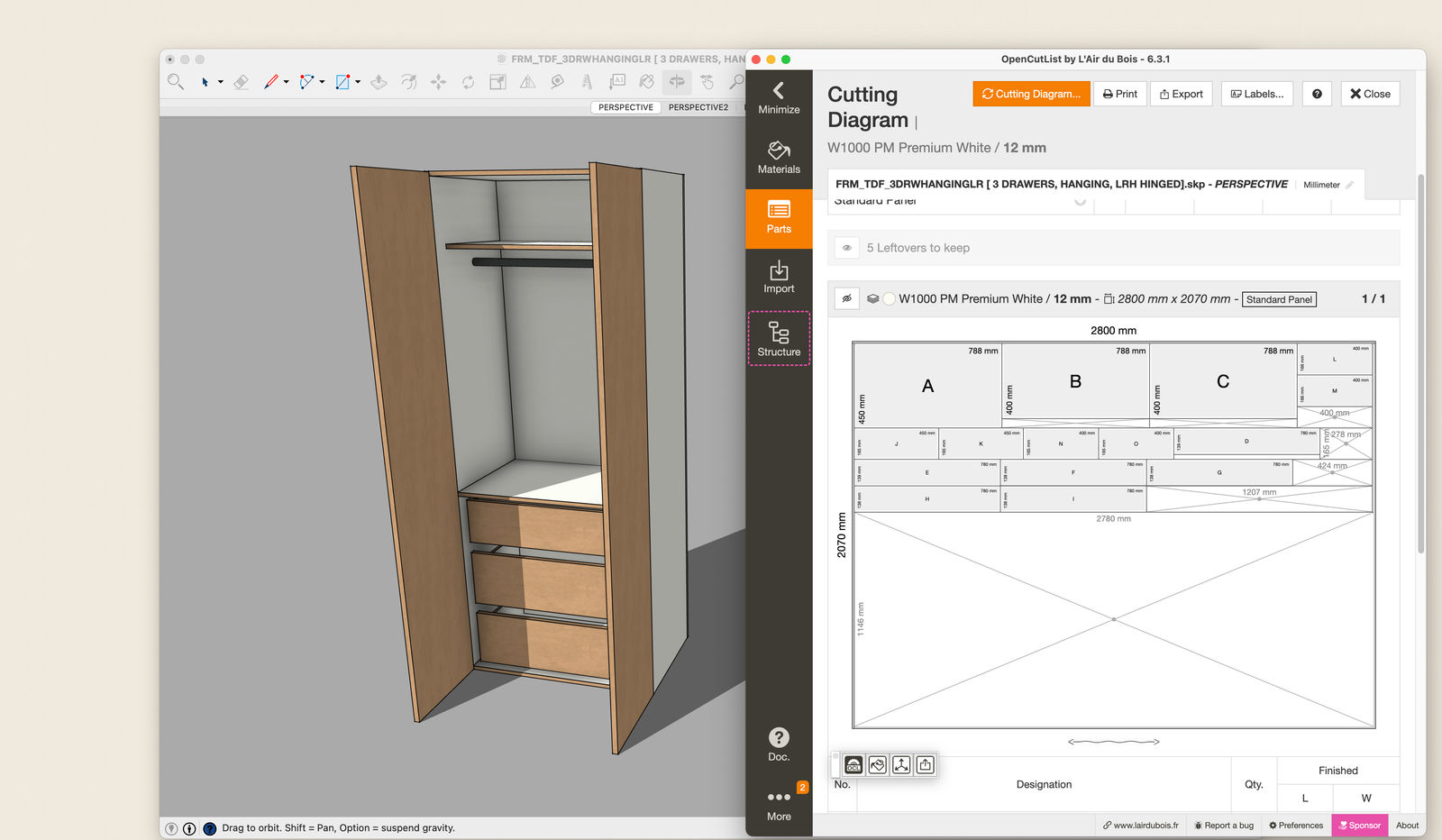
Task: Expand the Line tool dropdown arrow
Action: point(287,82)
